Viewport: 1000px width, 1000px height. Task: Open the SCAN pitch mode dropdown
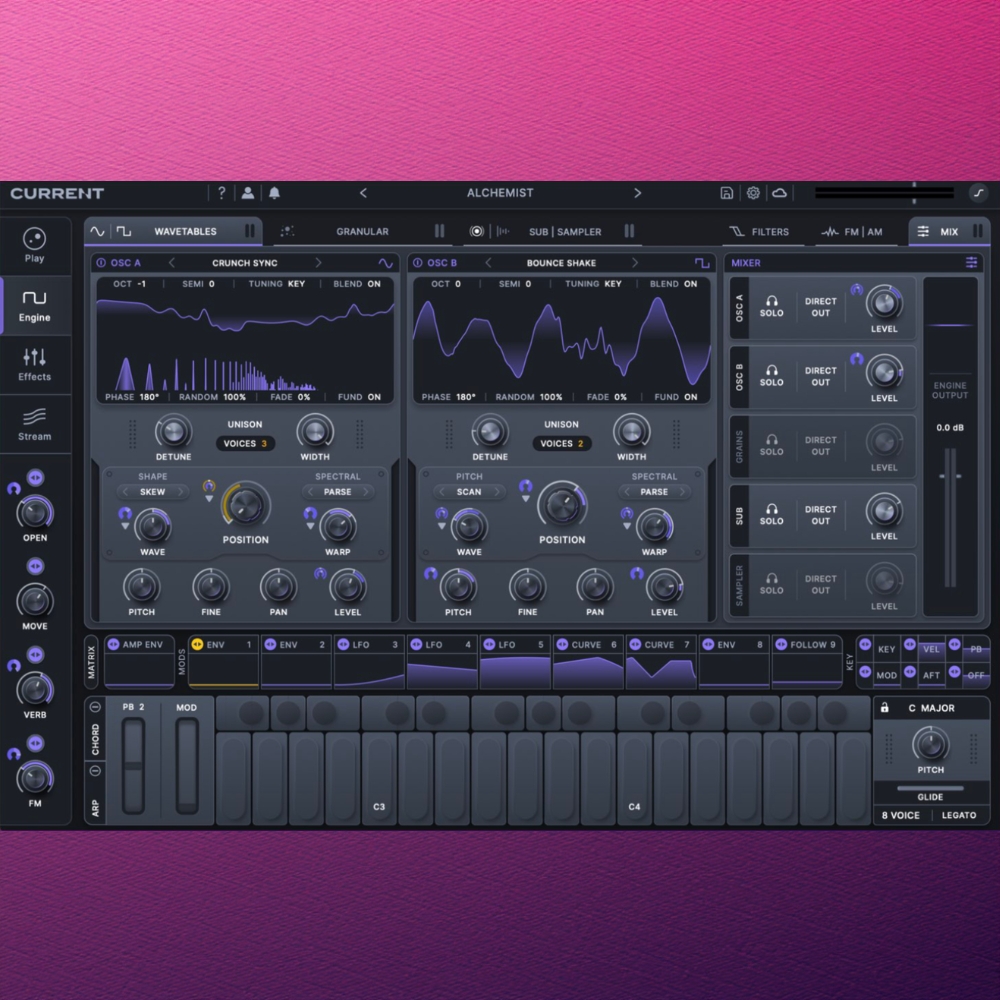(x=469, y=492)
